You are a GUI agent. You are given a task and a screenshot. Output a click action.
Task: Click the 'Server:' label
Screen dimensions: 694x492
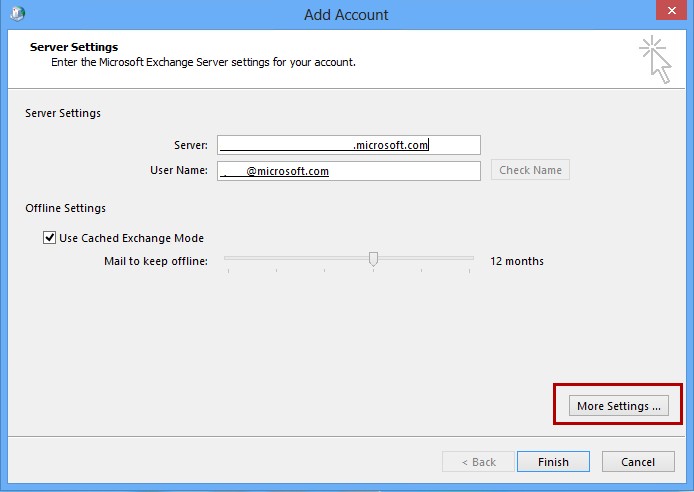click(x=191, y=145)
